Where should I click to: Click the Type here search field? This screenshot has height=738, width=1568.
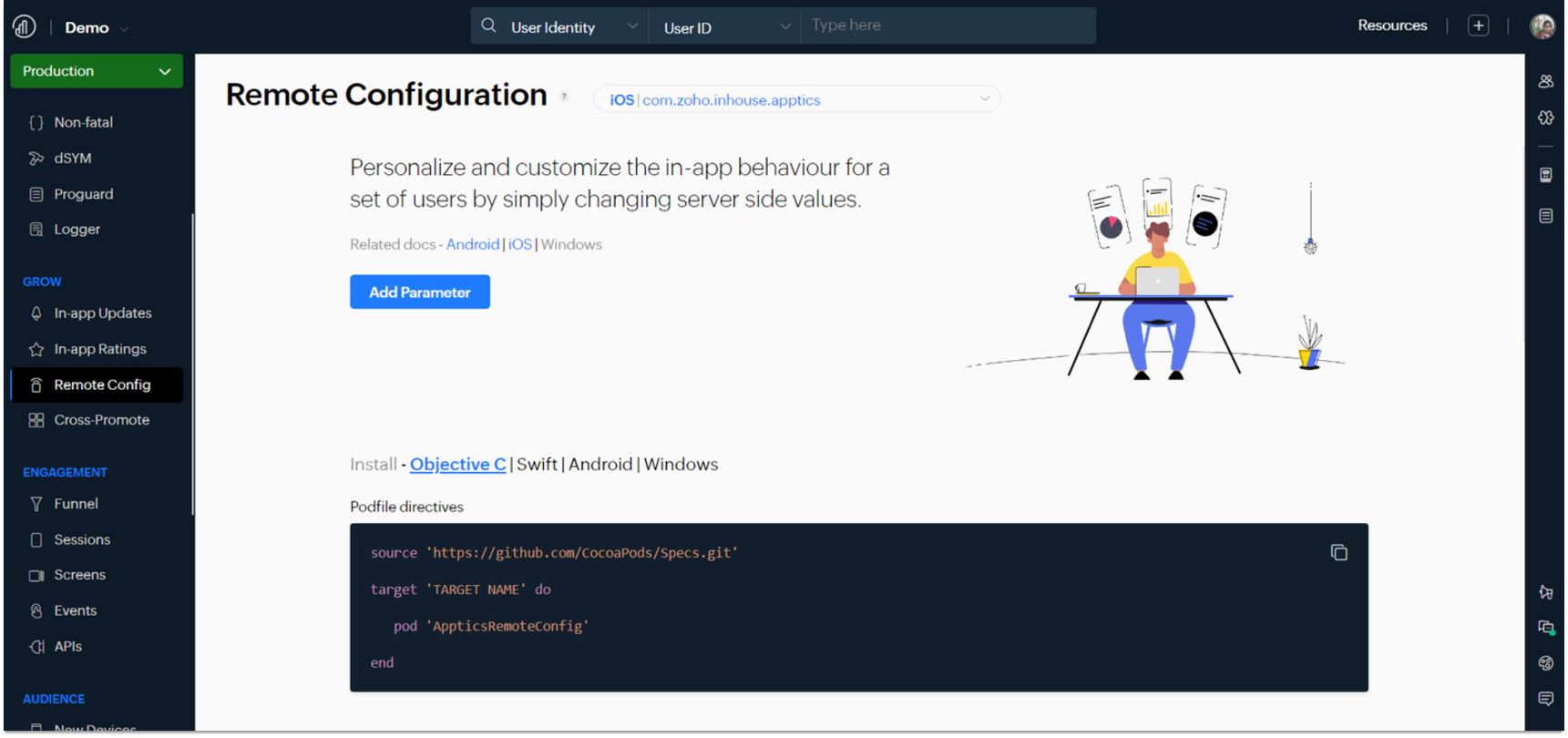tap(948, 26)
